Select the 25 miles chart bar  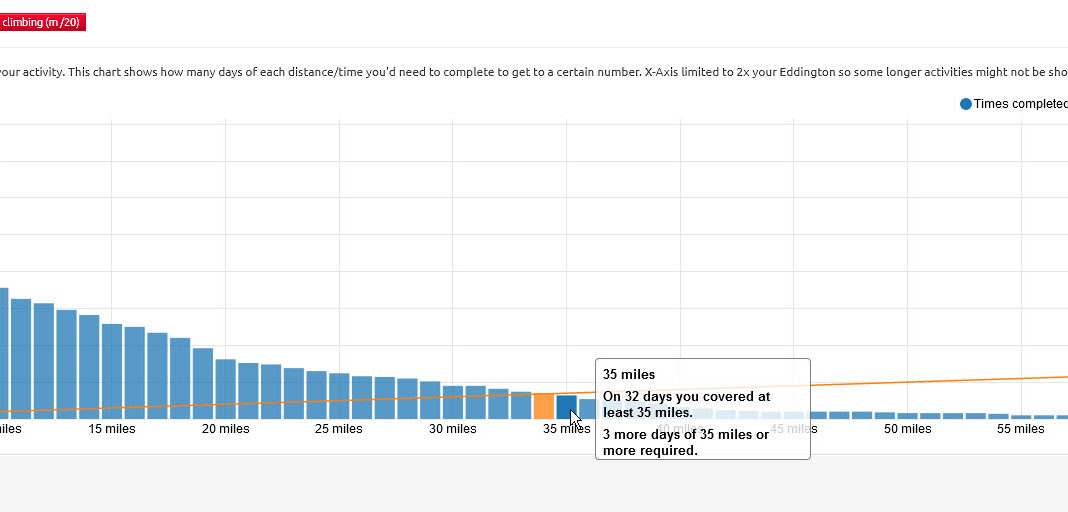coord(339,396)
